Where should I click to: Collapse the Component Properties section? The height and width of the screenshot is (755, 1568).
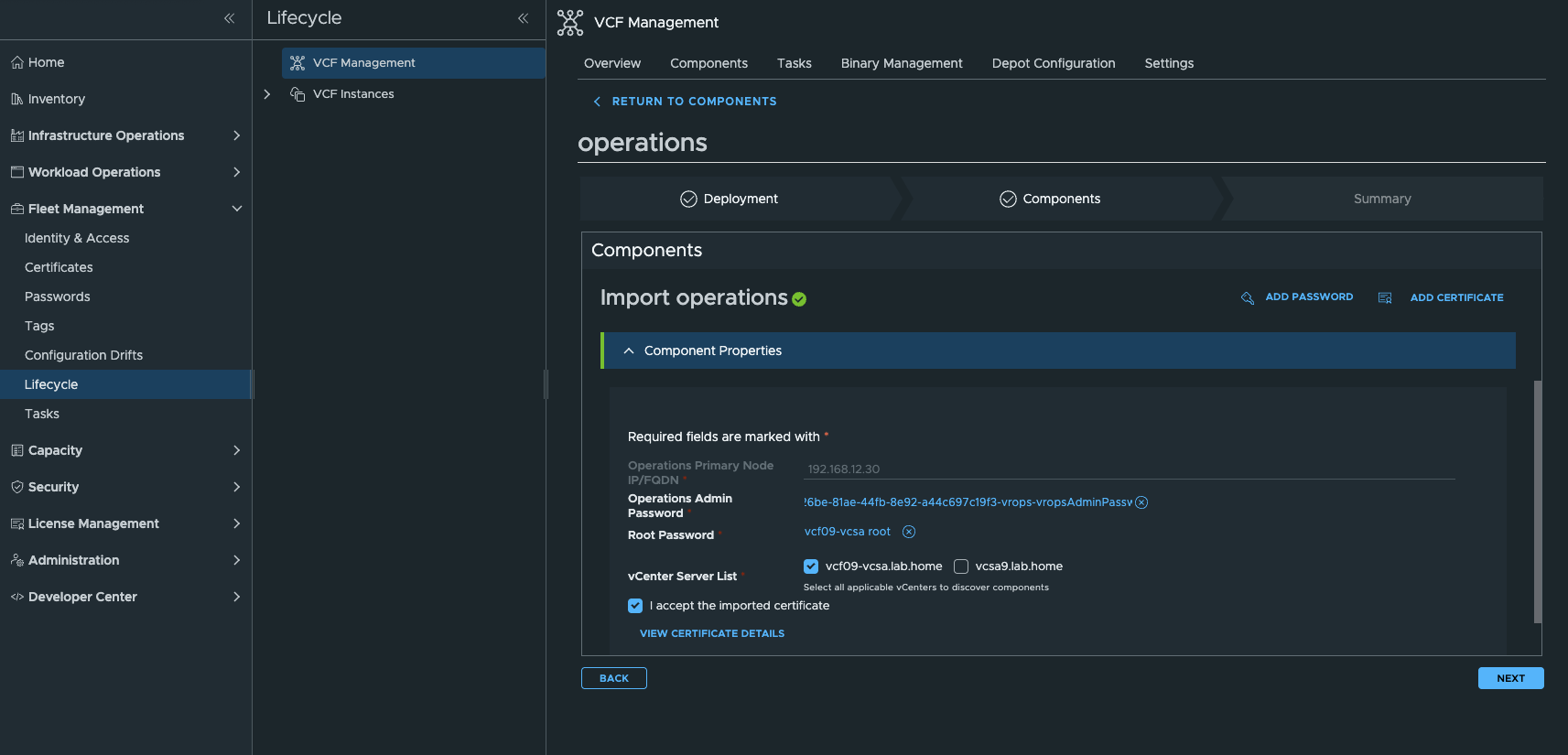629,351
